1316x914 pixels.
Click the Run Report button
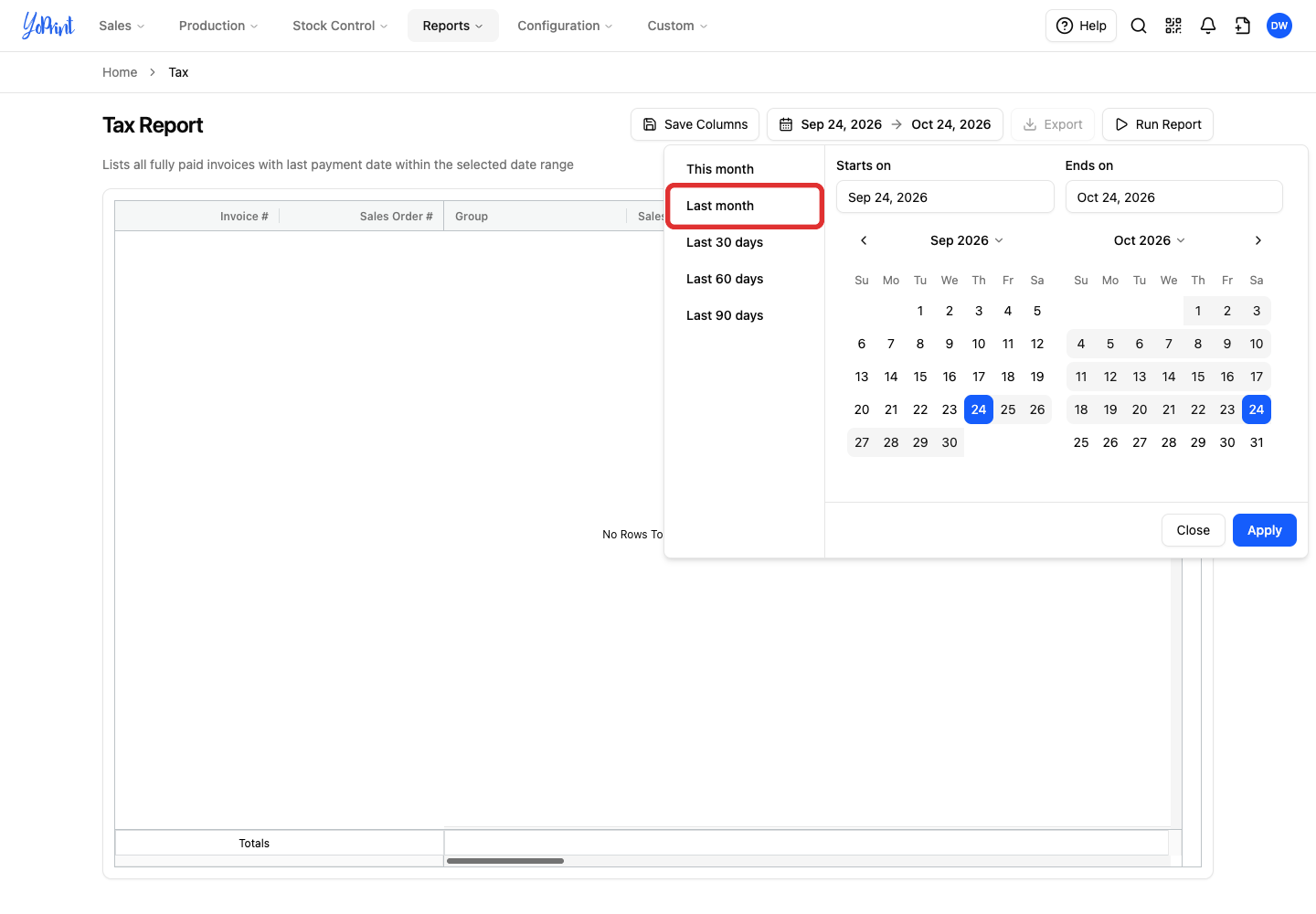click(1158, 124)
